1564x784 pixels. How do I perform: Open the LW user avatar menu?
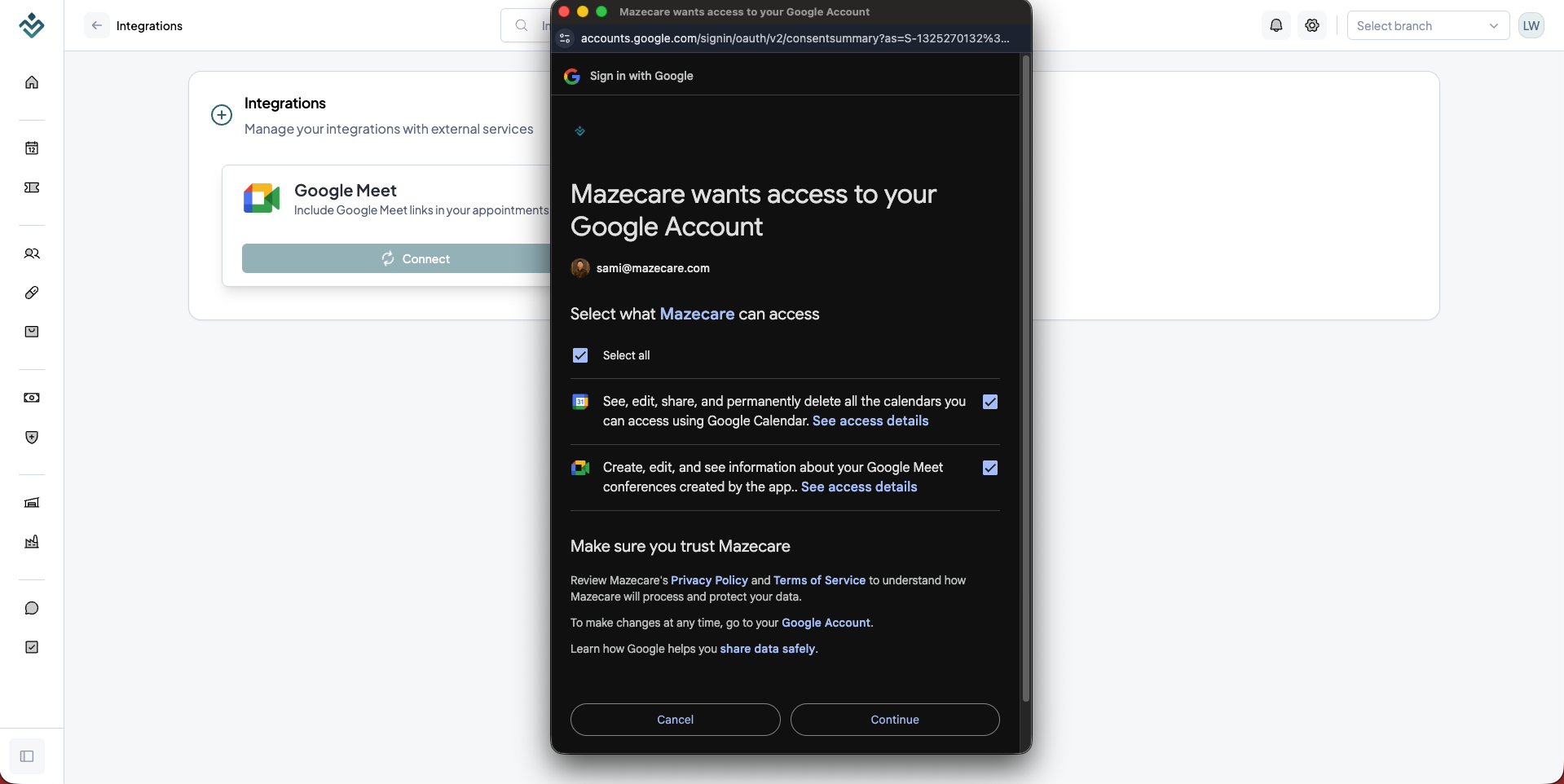(1531, 25)
